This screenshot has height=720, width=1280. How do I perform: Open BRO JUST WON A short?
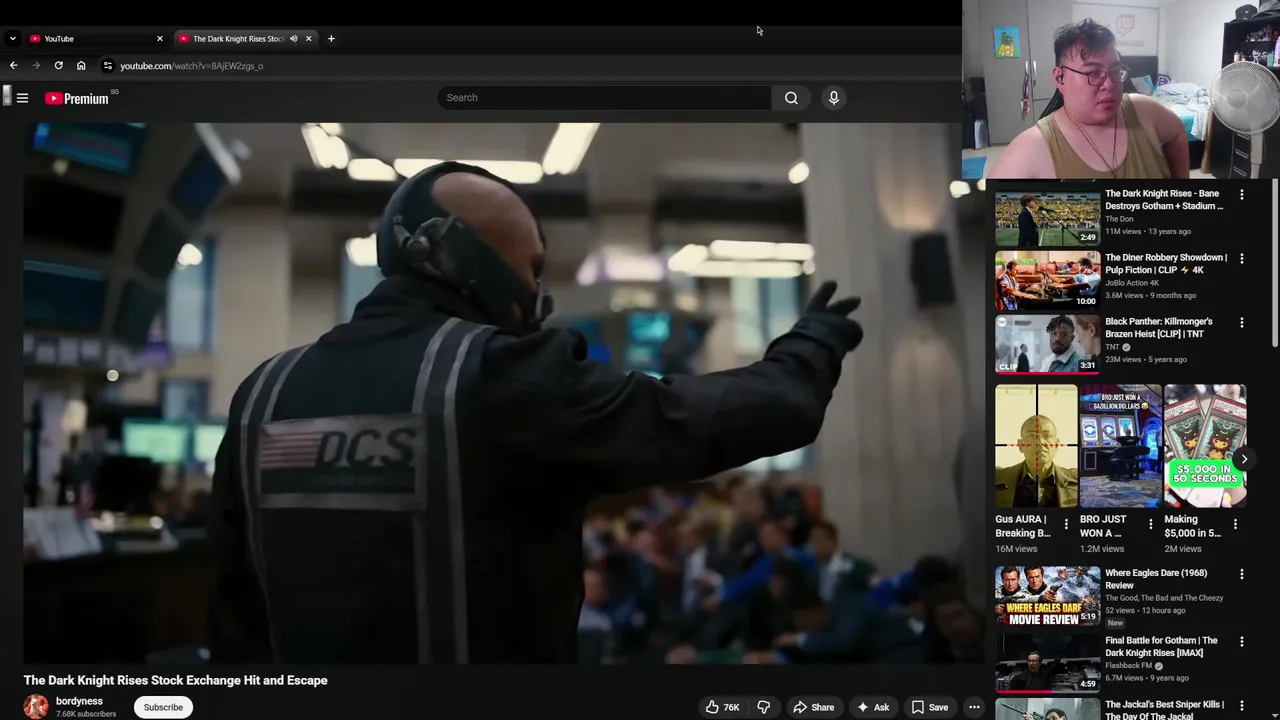1120,446
